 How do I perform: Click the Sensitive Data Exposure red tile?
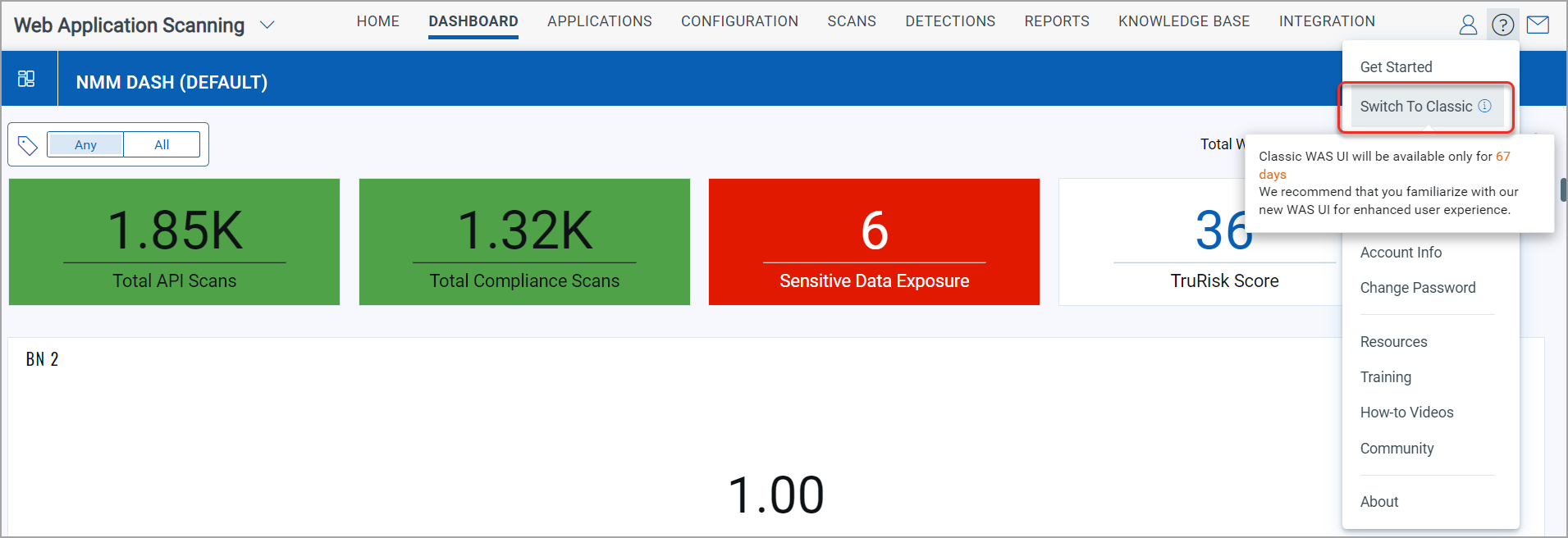[874, 242]
